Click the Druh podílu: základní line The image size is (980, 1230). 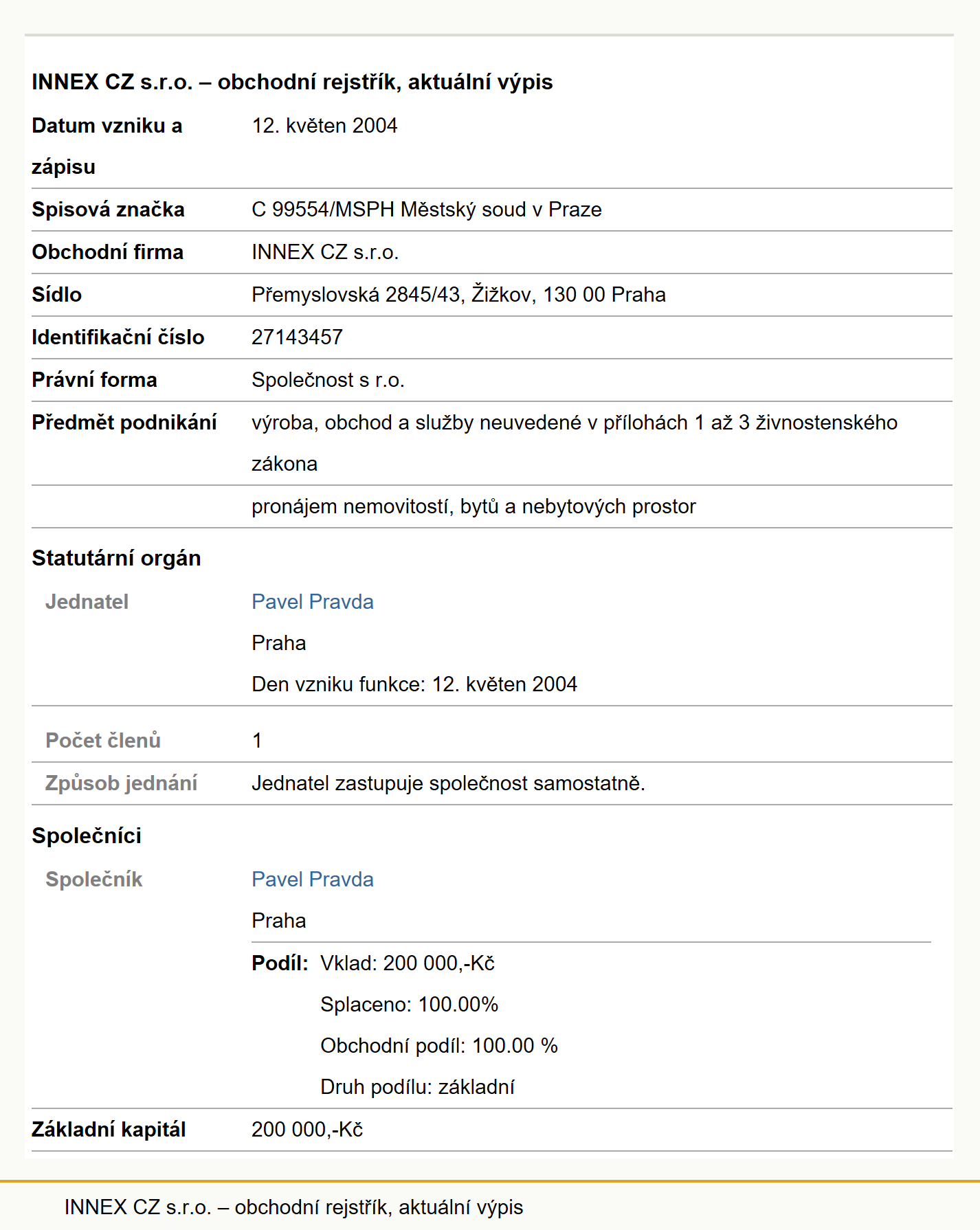pos(417,1087)
